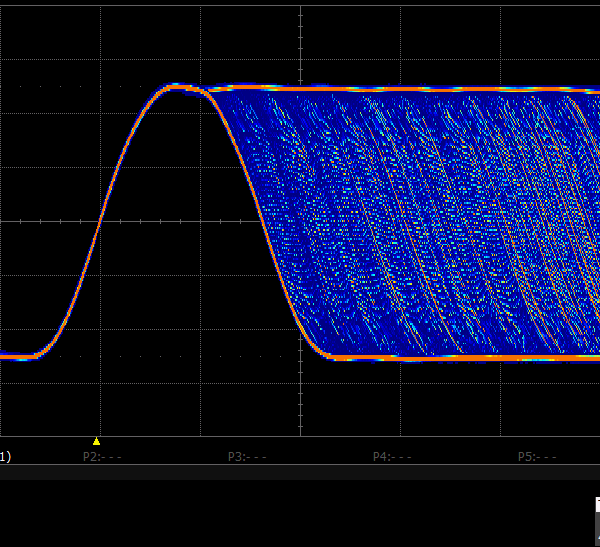Image resolution: width=600 pixels, height=547 pixels.
Task: Click the center graticule crosshair intersection
Action: (300, 221)
